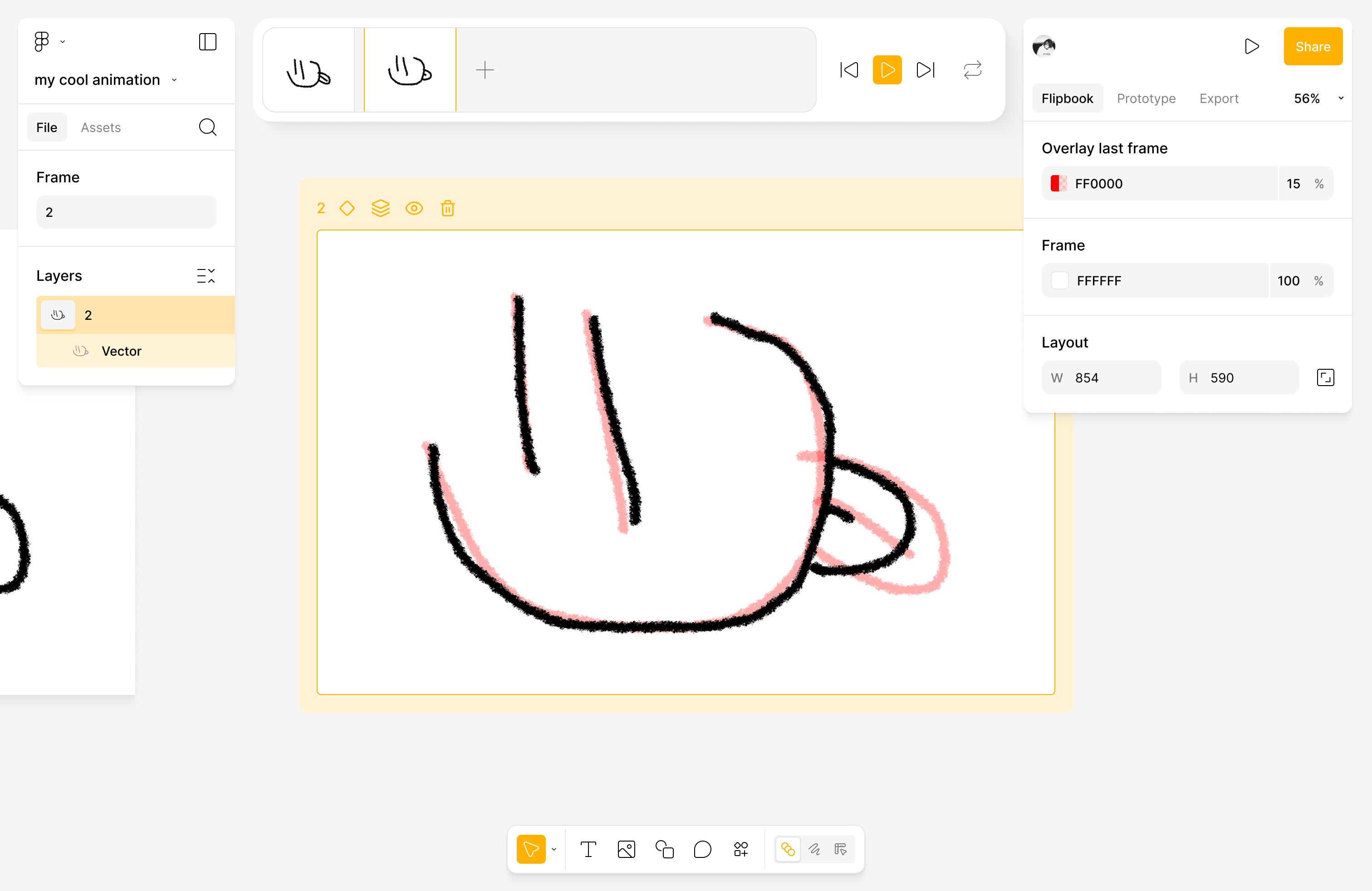Switch to the Prototype tab
Image resolution: width=1372 pixels, height=891 pixels.
[1146, 98]
